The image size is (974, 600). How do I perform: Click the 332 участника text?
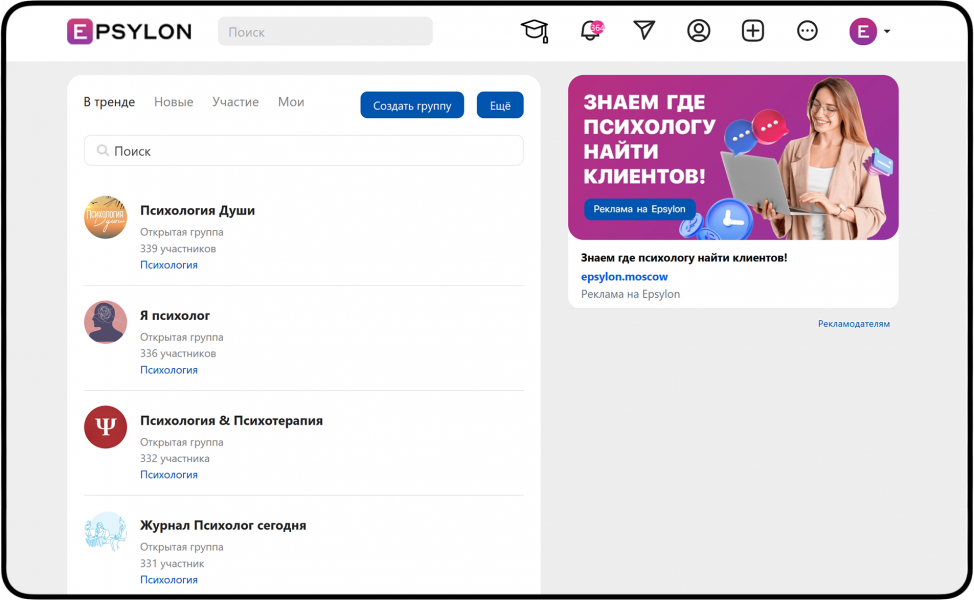tap(175, 458)
